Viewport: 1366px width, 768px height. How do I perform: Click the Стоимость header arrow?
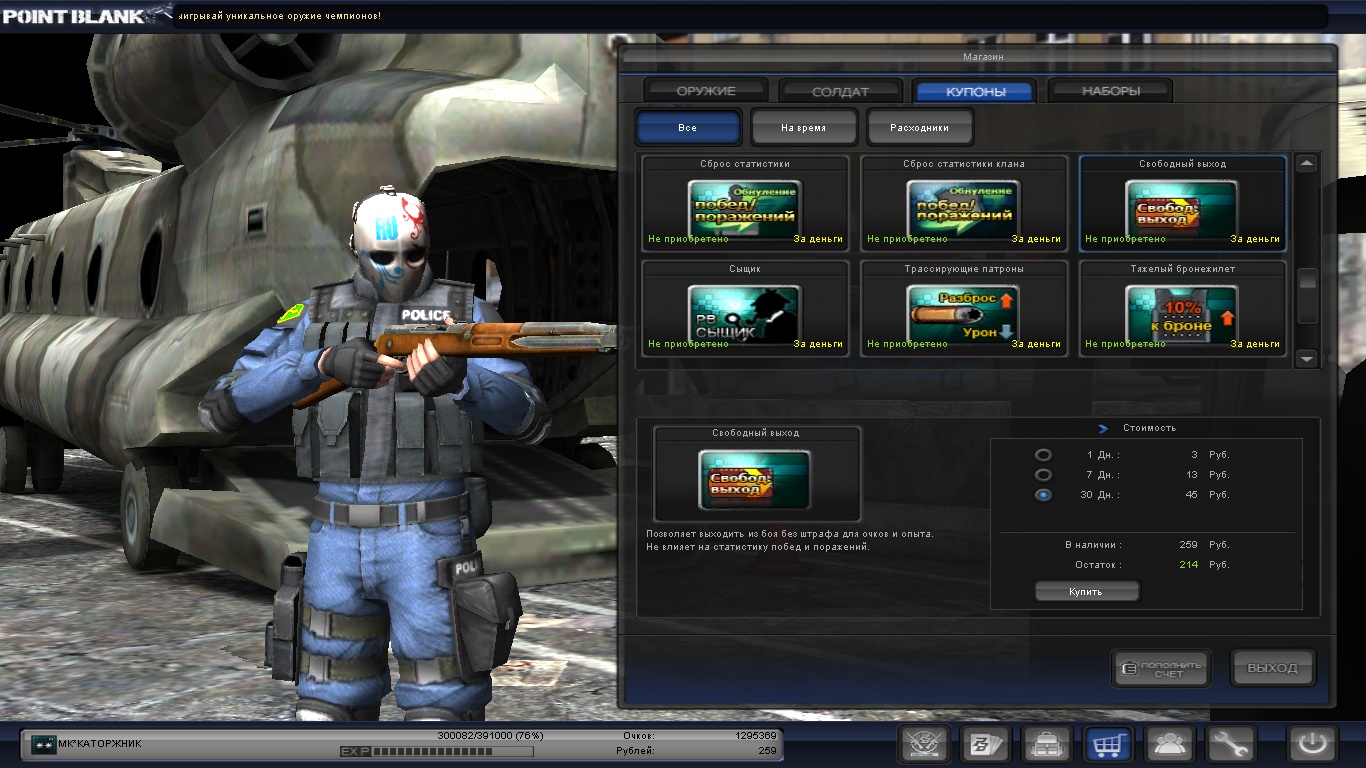tap(1103, 428)
